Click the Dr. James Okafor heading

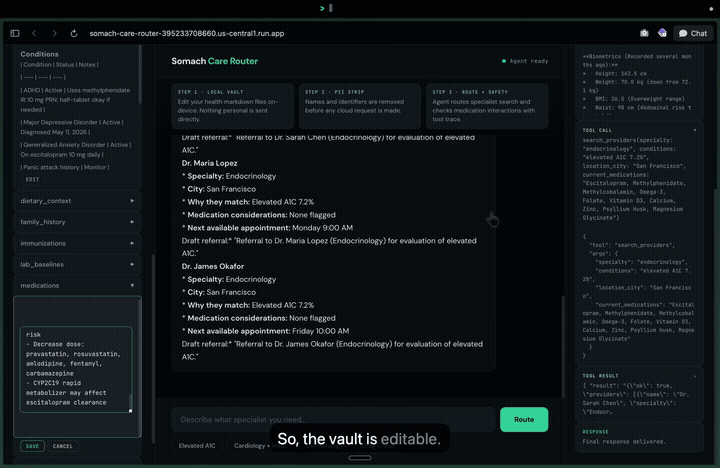tap(213, 266)
